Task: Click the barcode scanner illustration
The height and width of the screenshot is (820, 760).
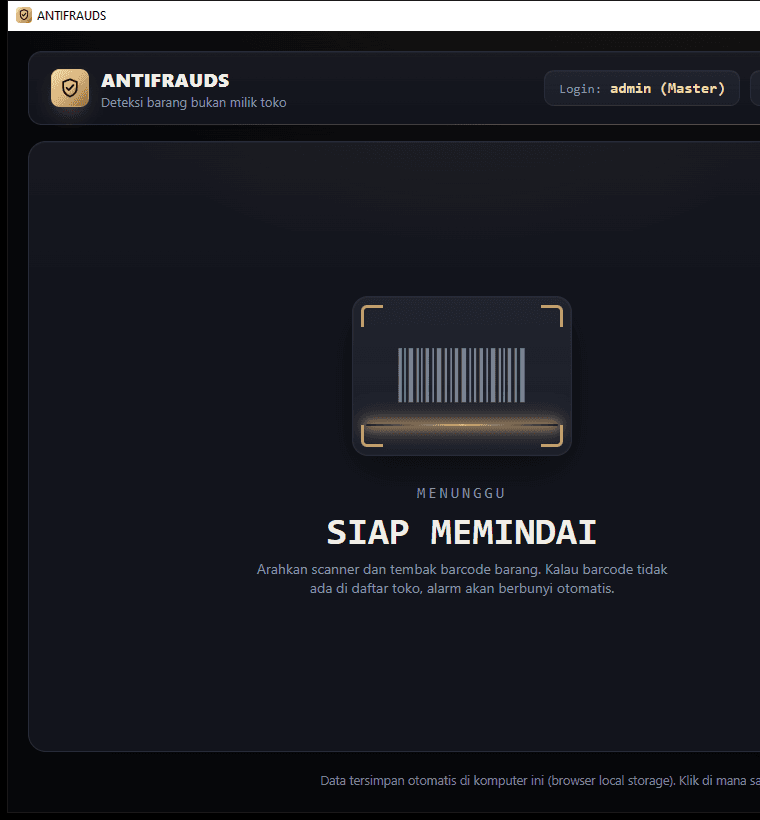Action: [461, 376]
